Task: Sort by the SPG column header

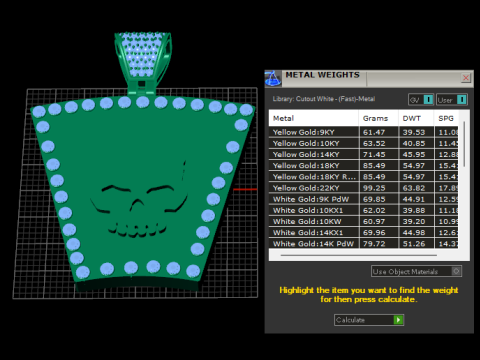Action: [x=446, y=118]
